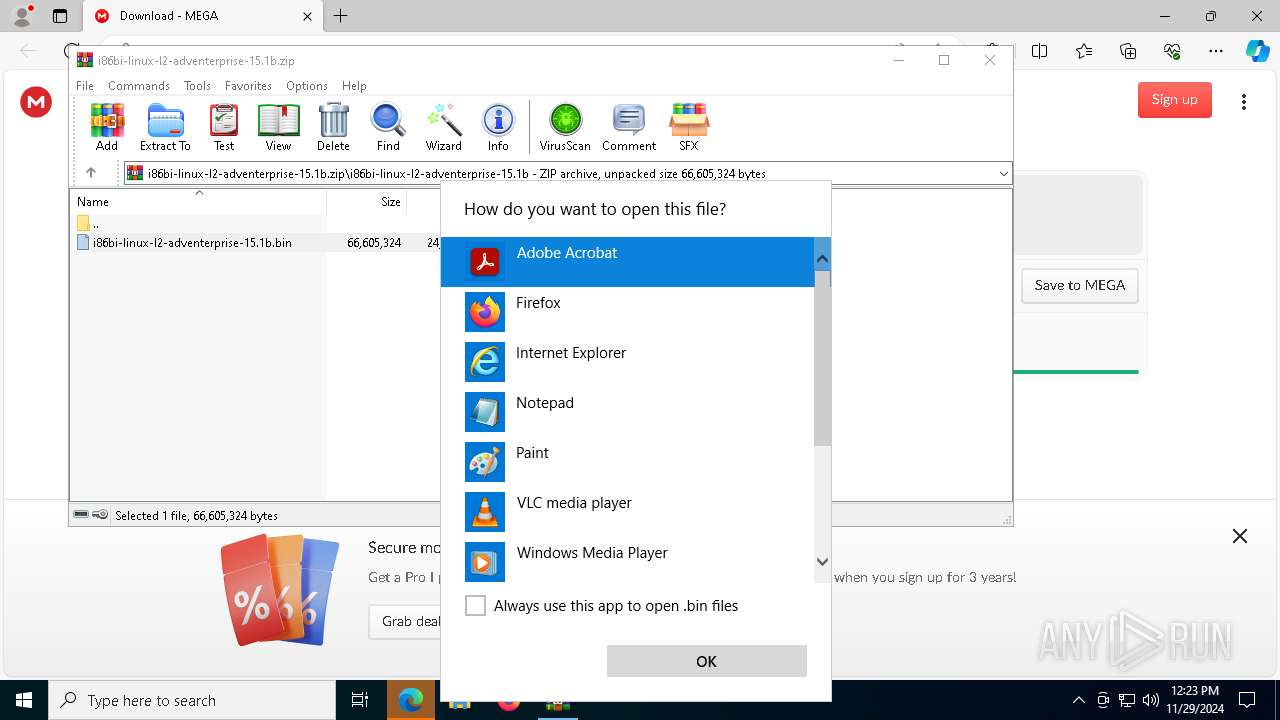The width and height of the screenshot is (1280, 720).
Task: Click the MEGA logo icon
Action: [36, 102]
